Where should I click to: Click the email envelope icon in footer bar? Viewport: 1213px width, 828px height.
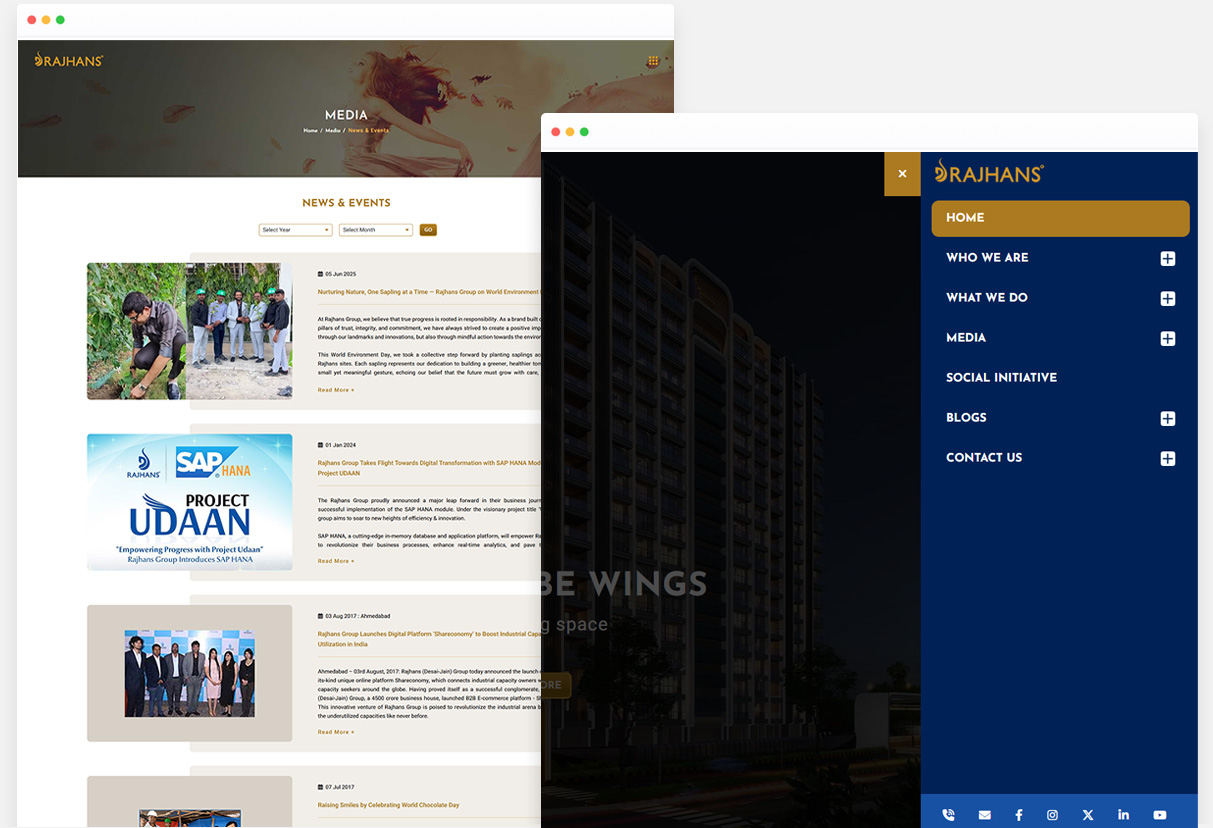[984, 815]
